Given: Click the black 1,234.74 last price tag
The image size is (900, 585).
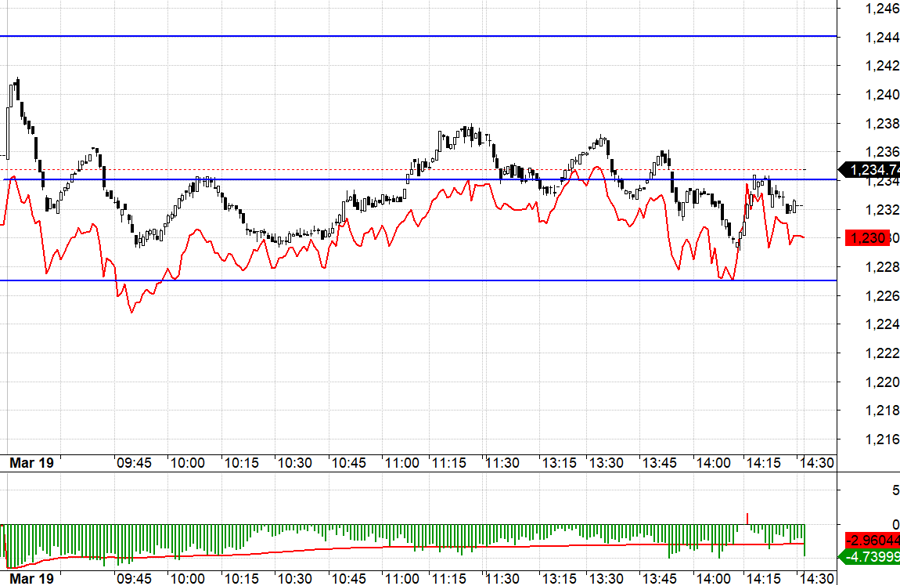Looking at the screenshot, I should (869, 170).
